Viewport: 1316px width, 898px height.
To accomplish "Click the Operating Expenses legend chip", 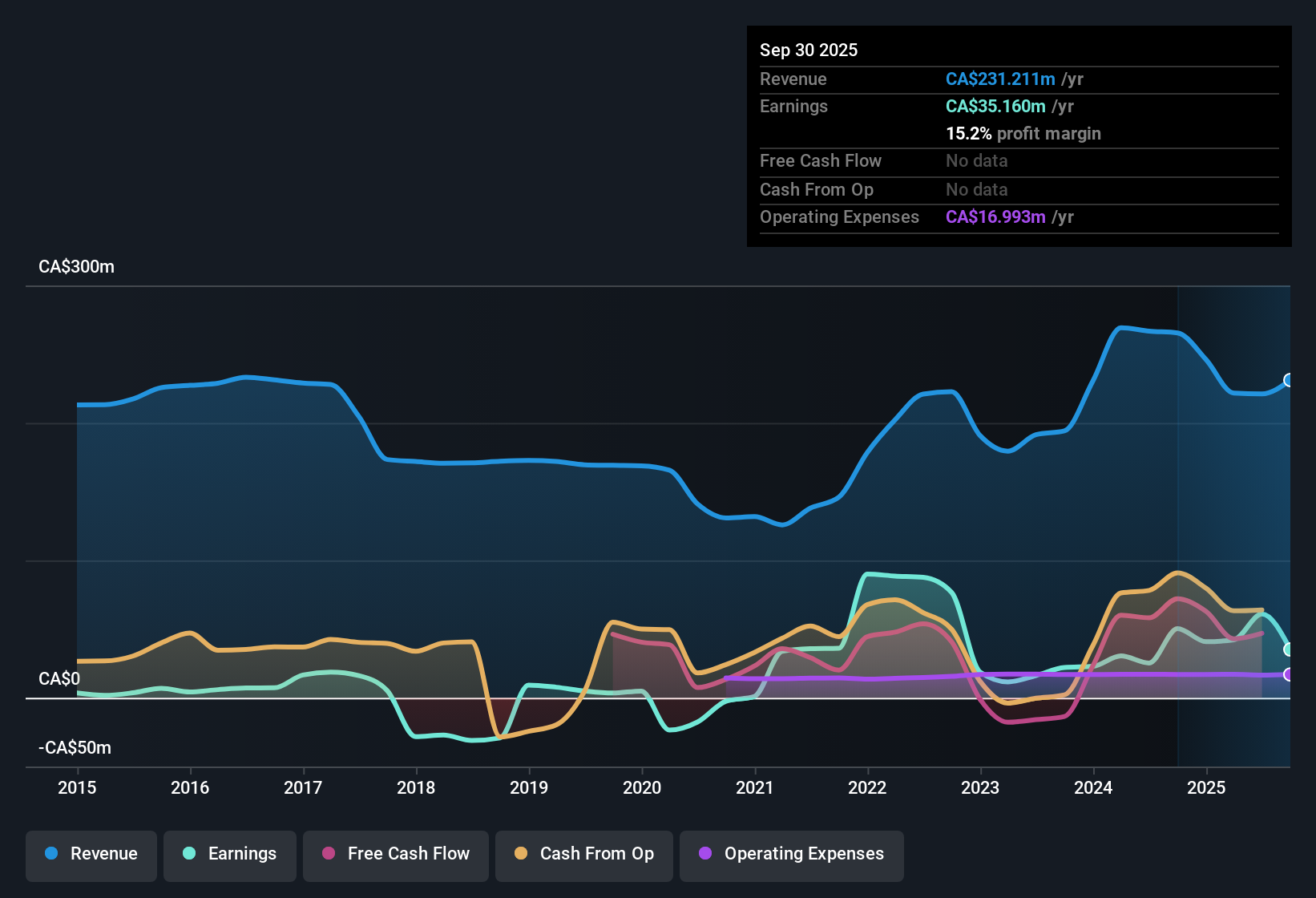I will coord(791,854).
